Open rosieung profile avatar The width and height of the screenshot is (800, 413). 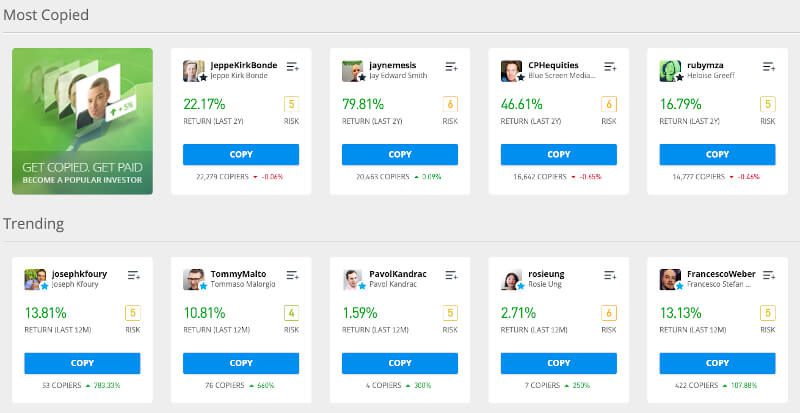coord(512,280)
